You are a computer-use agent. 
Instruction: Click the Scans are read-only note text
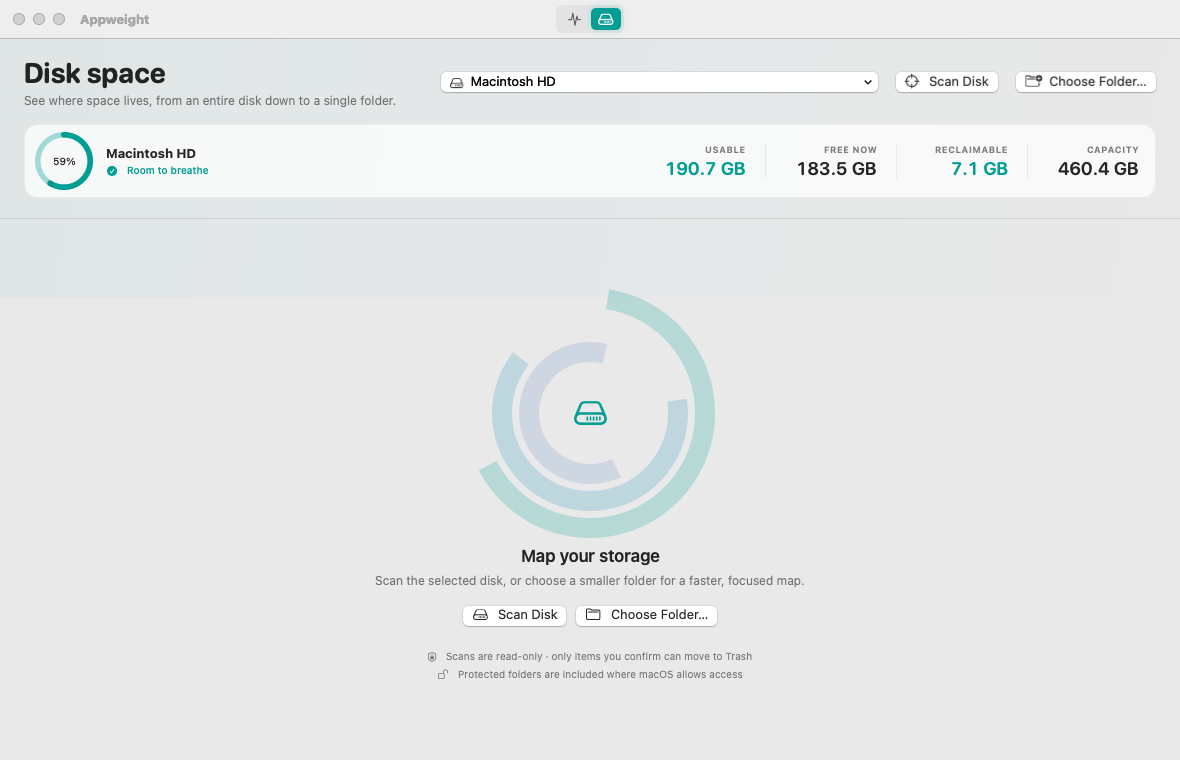click(599, 657)
